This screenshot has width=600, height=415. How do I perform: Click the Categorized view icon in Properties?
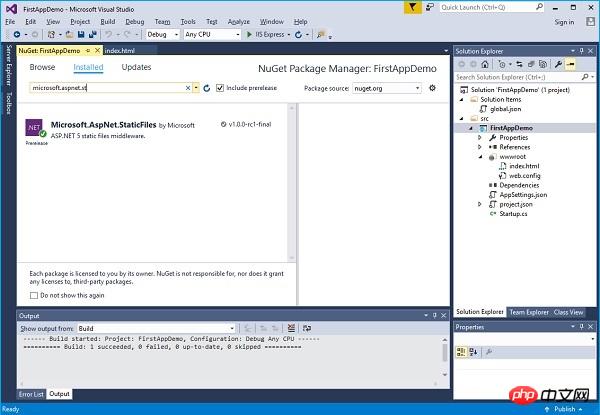pos(461,352)
